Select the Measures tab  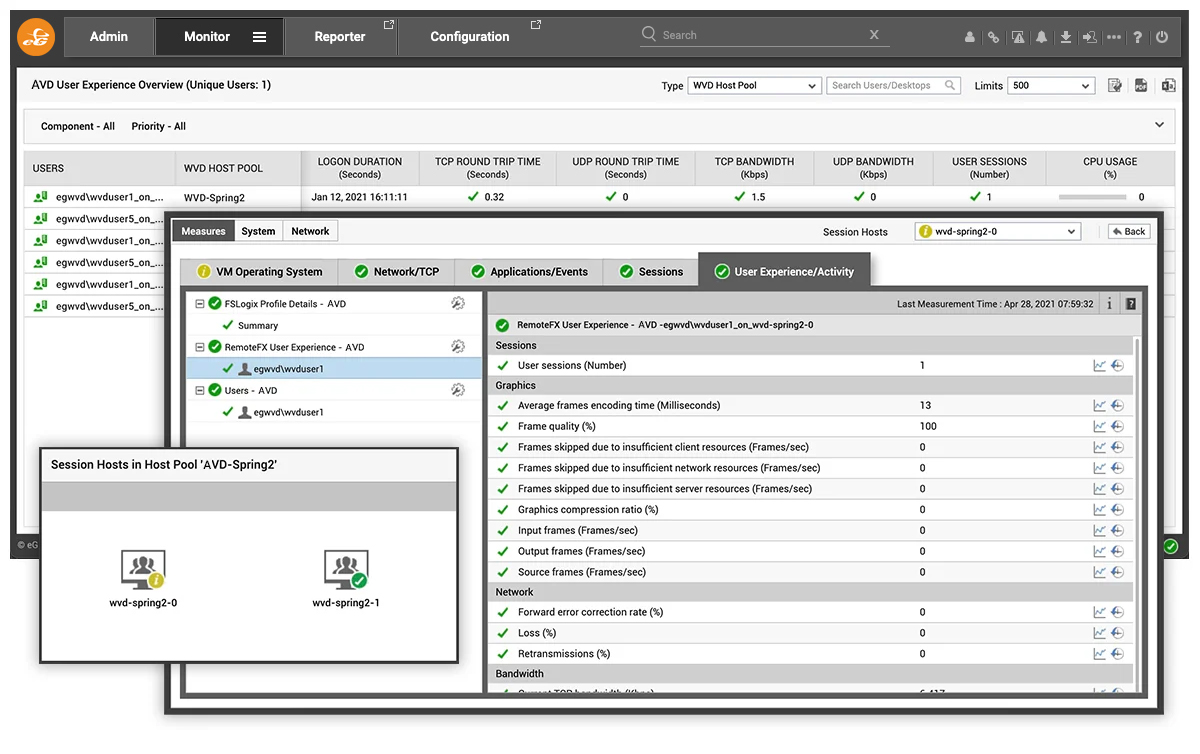point(204,231)
